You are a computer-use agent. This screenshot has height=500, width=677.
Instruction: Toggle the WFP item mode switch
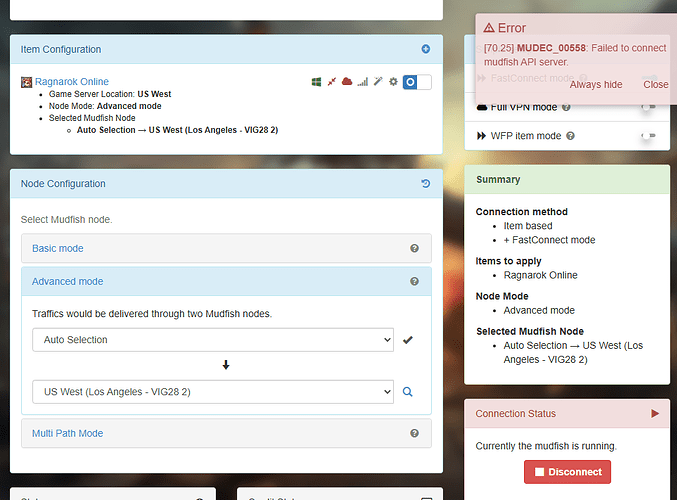coord(649,136)
